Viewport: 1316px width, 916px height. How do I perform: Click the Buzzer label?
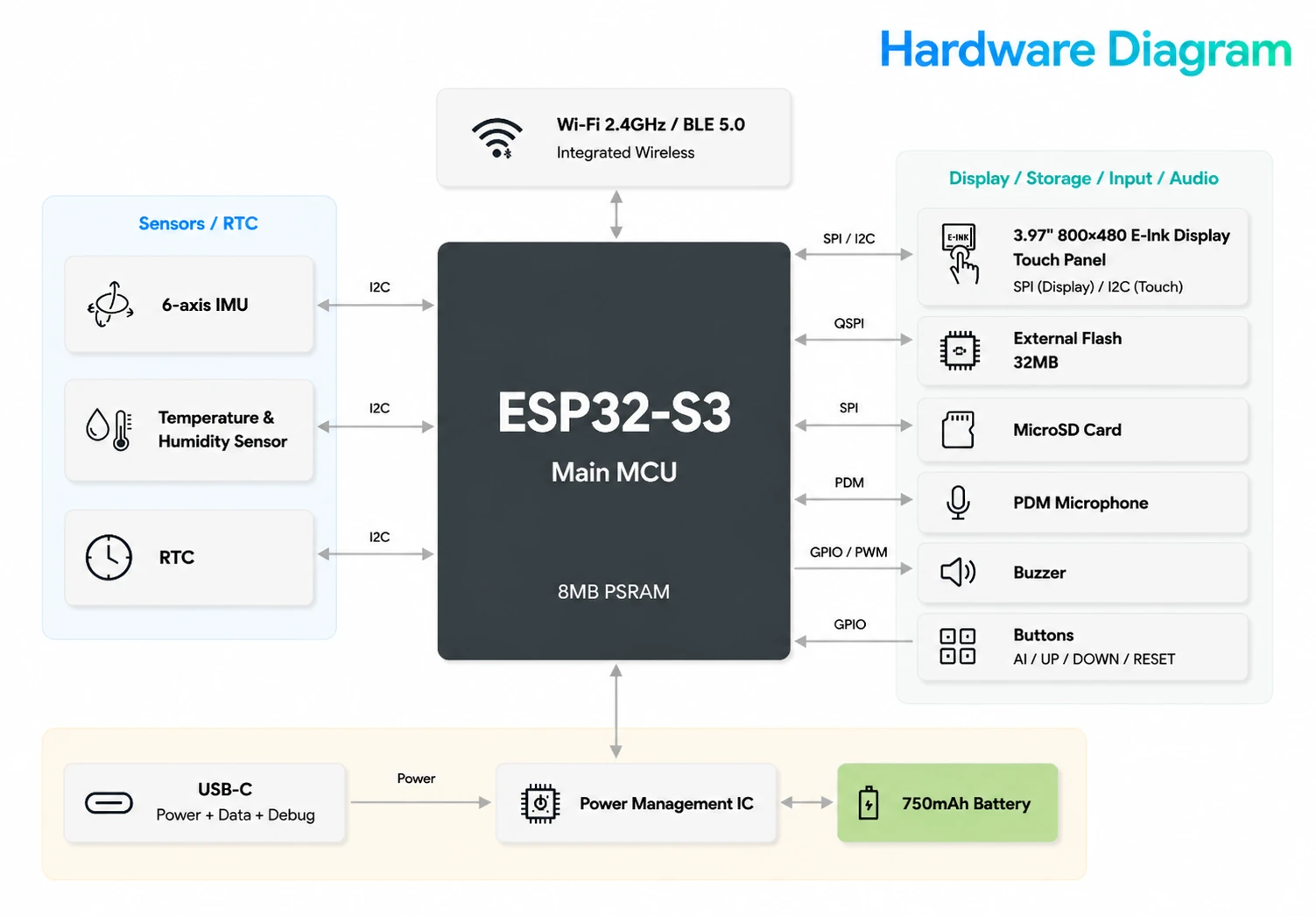coord(1039,573)
